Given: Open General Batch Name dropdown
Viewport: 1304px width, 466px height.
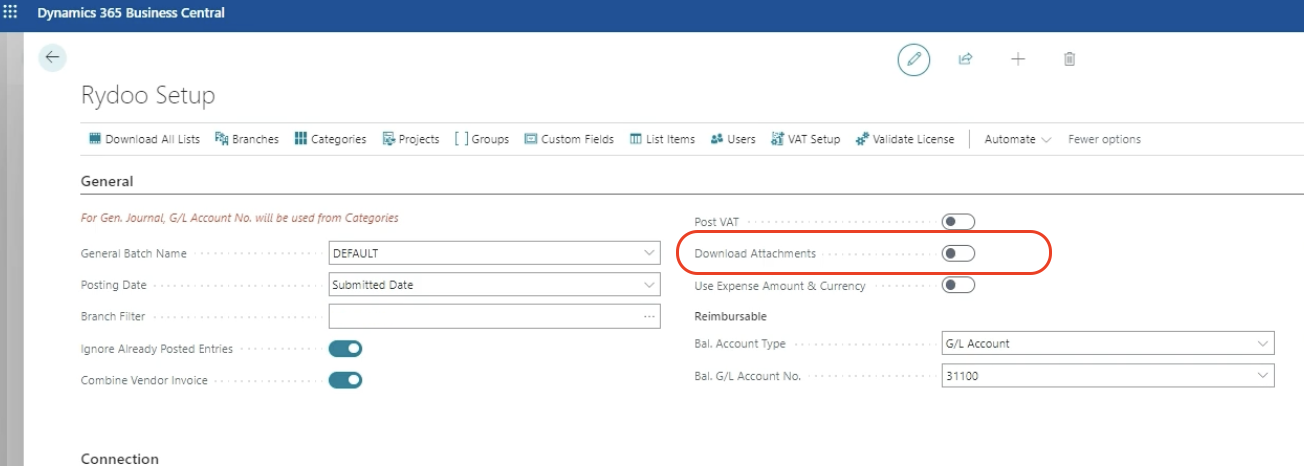Looking at the screenshot, I should pyautogui.click(x=650, y=254).
